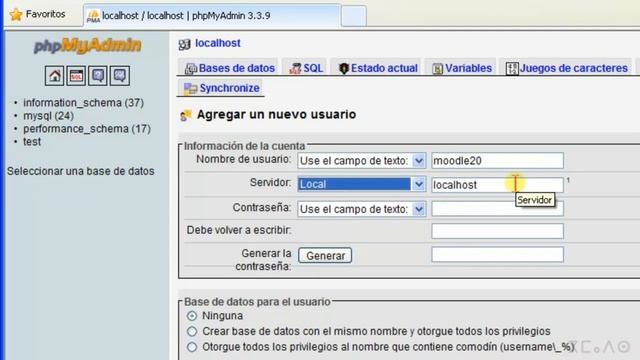Click the SQL tab icon
This screenshot has width=640, height=360.
295,69
